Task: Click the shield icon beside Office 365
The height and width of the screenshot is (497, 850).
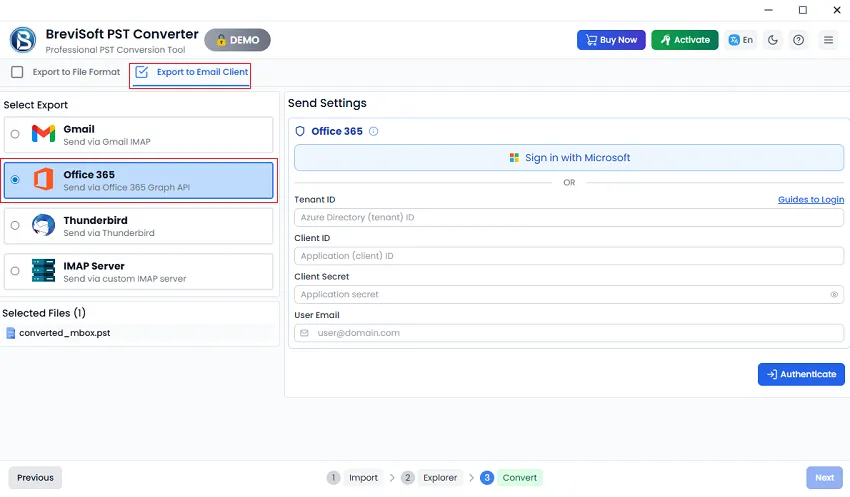Action: [300, 131]
